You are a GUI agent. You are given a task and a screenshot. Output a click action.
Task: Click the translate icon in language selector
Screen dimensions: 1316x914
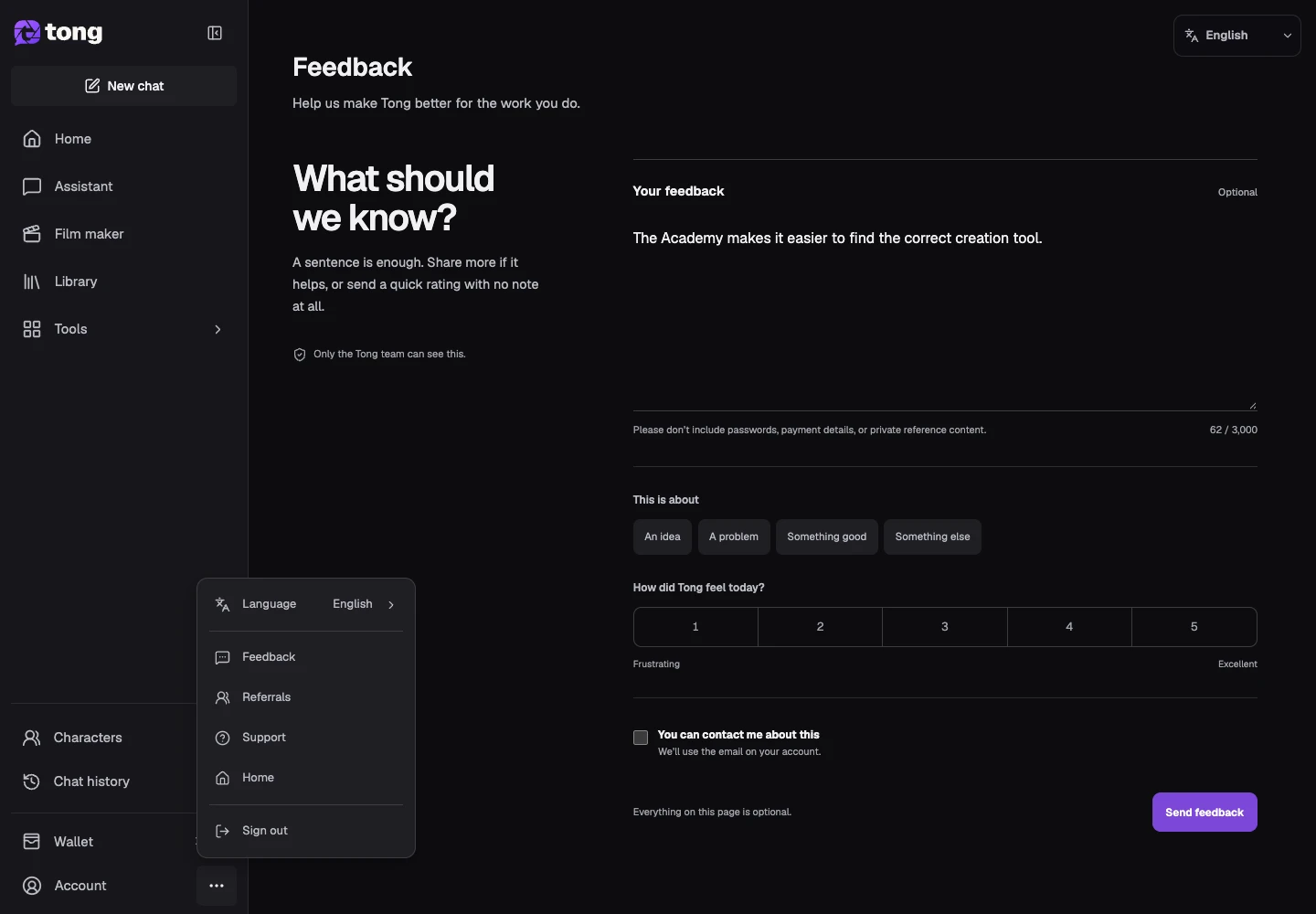(1192, 36)
